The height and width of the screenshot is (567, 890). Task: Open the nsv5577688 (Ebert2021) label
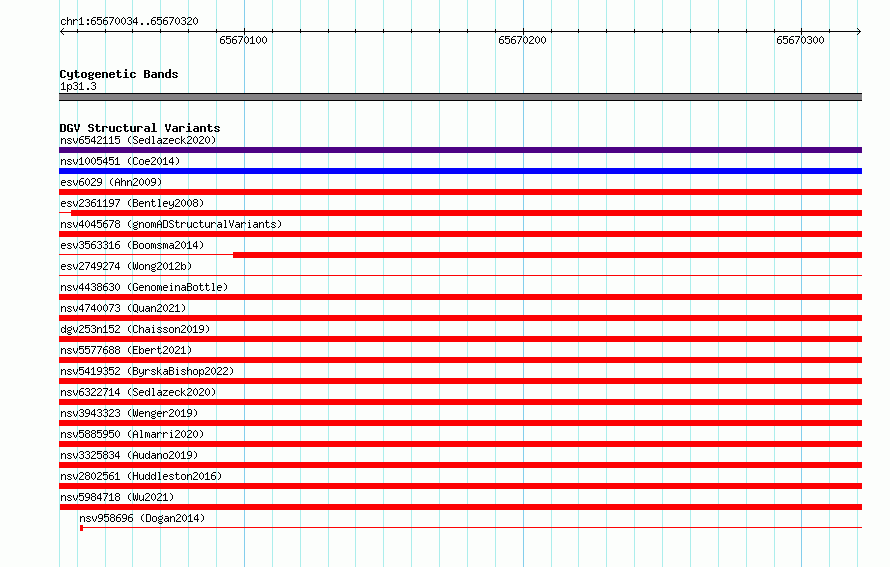pos(126,350)
